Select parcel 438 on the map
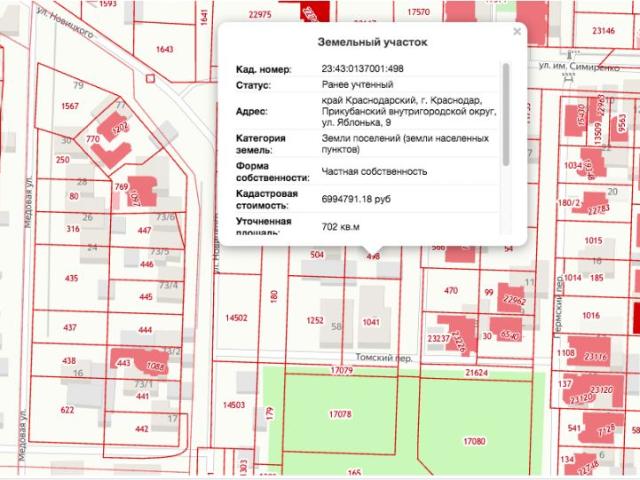 point(69,360)
